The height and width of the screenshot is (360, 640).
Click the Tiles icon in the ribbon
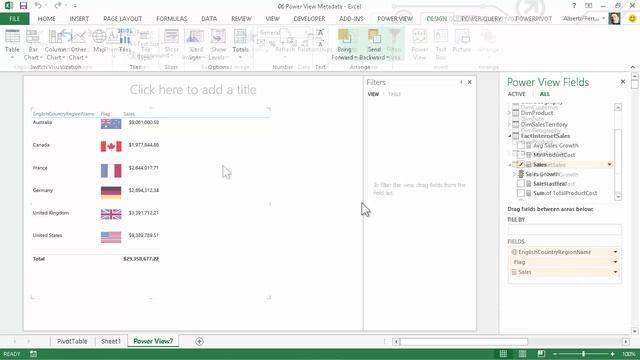pyautogui.click(x=125, y=37)
